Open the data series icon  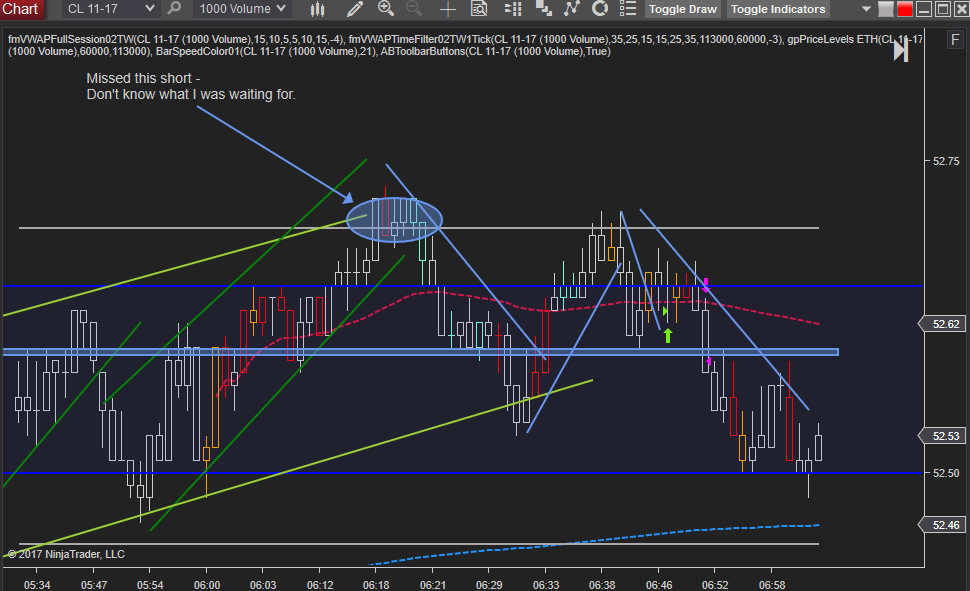(x=543, y=9)
